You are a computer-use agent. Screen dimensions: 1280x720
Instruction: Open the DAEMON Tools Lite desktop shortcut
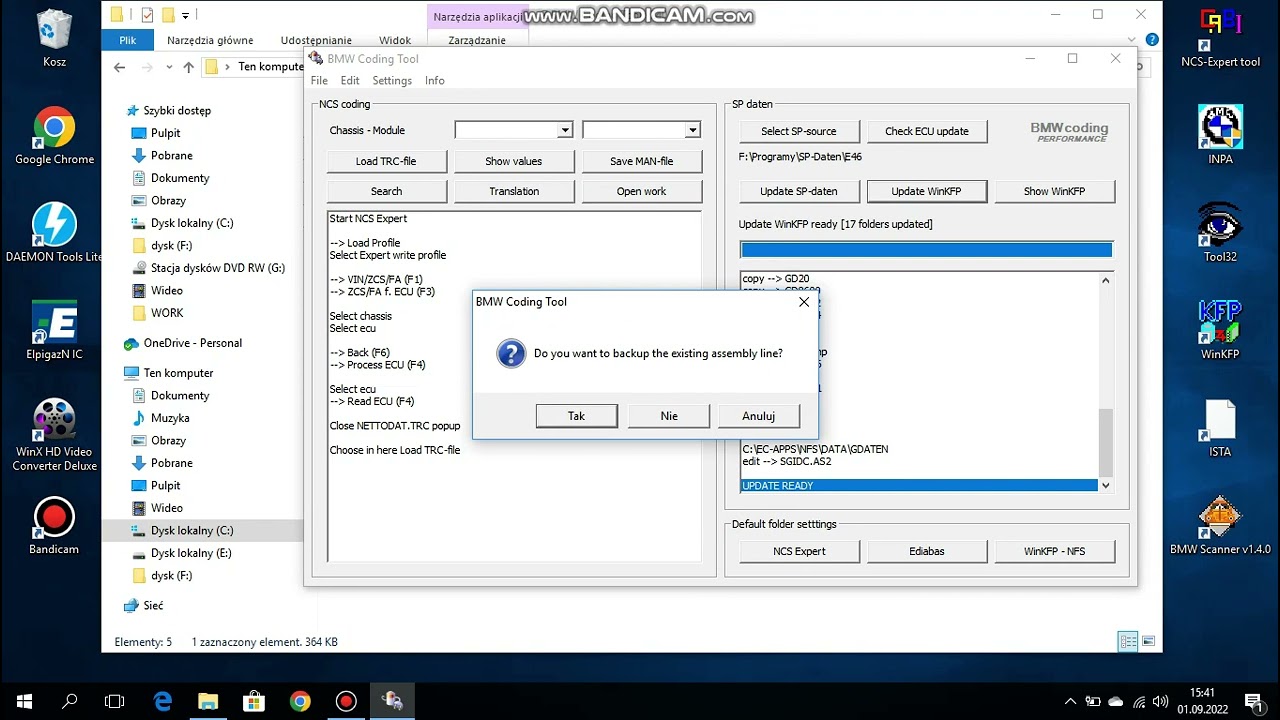(x=54, y=233)
